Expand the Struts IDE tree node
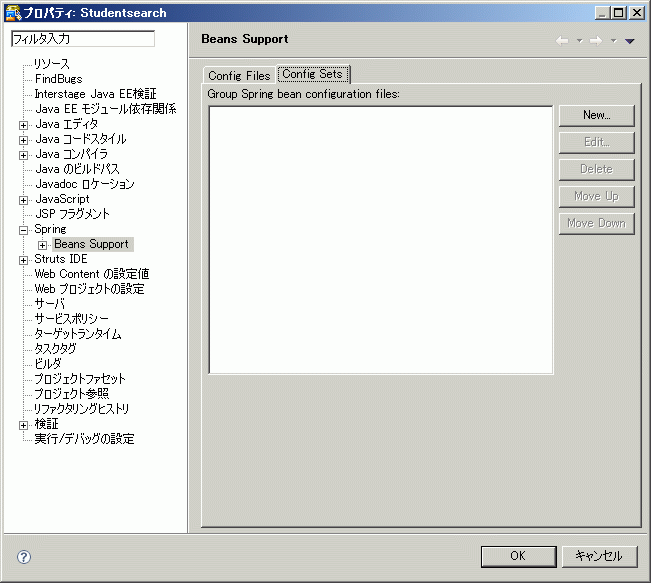 (x=24, y=260)
